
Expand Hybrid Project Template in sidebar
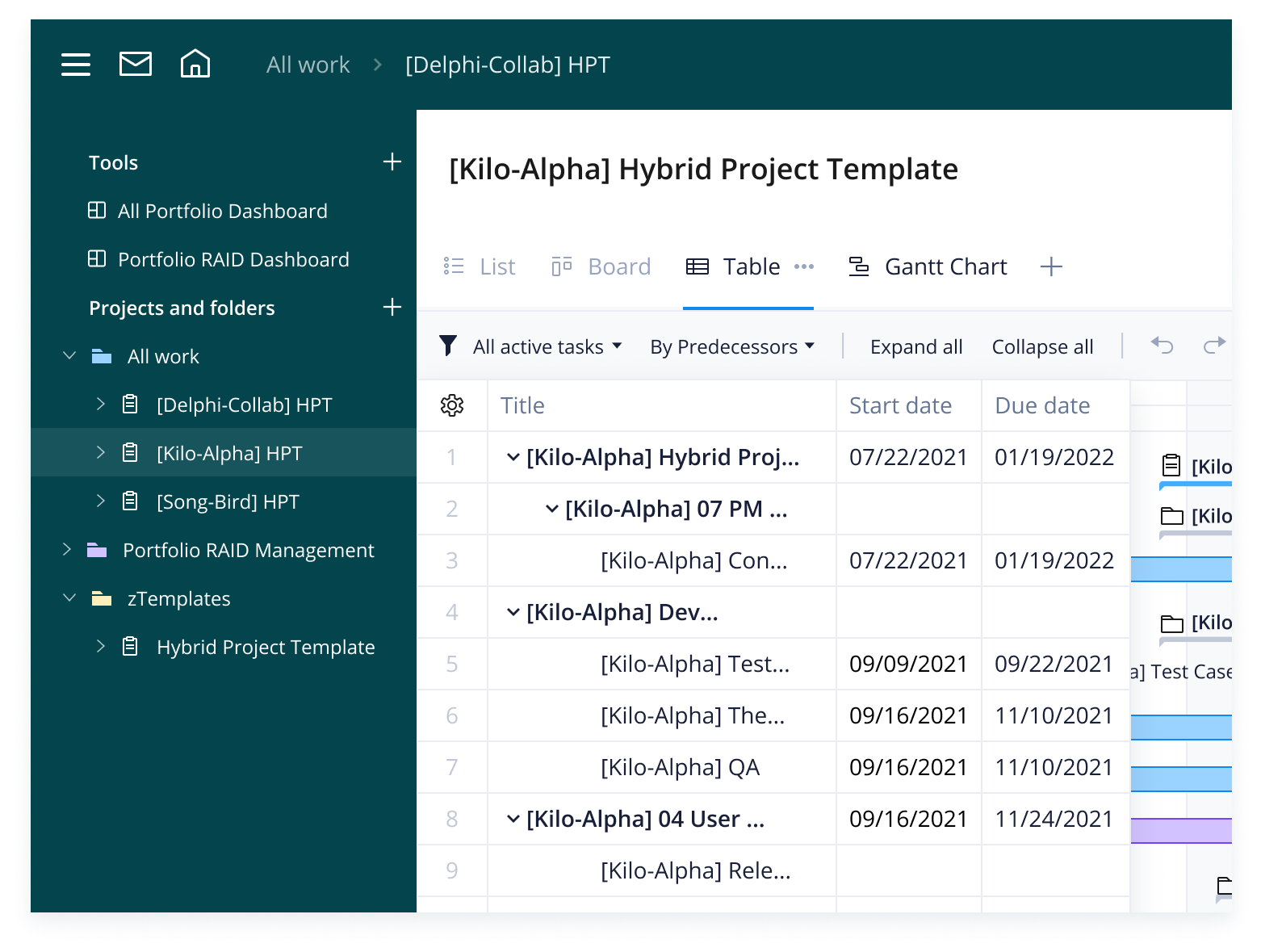(100, 647)
